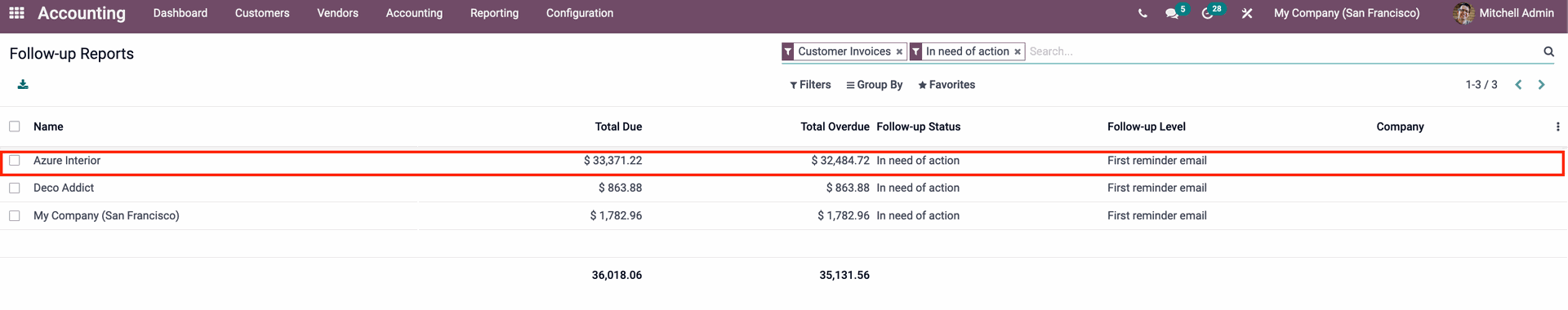The height and width of the screenshot is (310, 1568).
Task: Click the search magnifier icon
Action: [x=1548, y=51]
